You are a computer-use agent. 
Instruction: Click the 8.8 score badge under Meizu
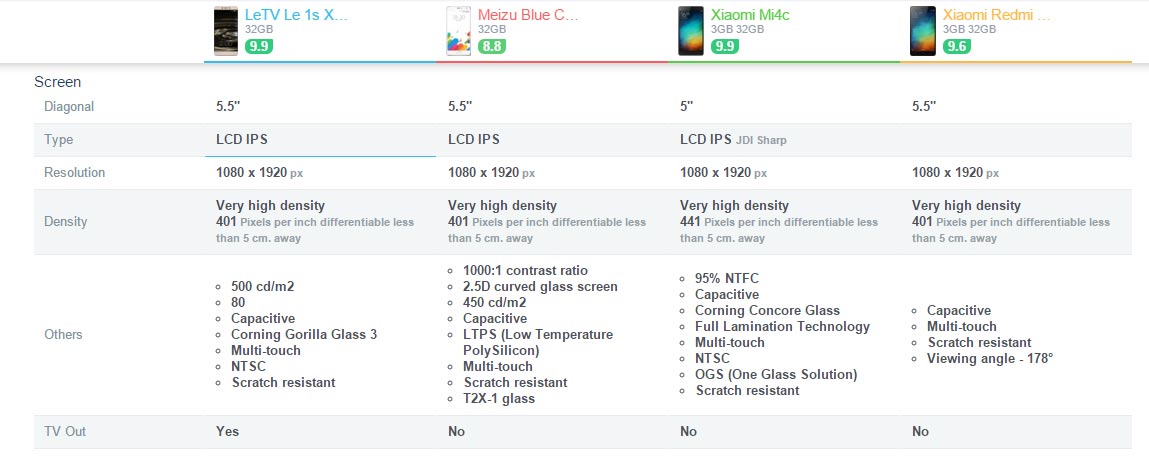click(492, 46)
